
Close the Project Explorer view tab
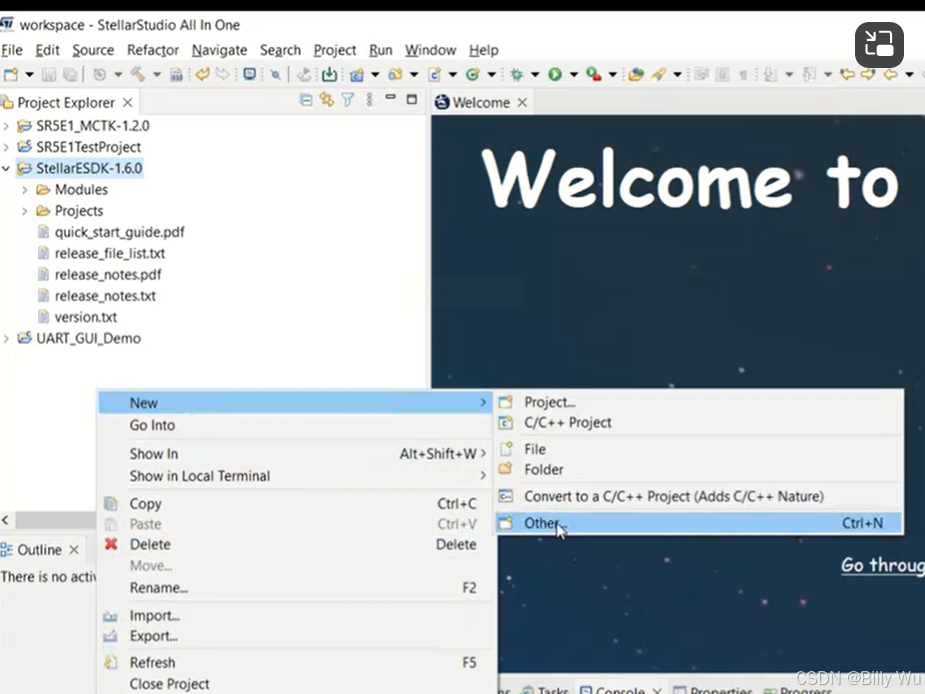tap(127, 102)
